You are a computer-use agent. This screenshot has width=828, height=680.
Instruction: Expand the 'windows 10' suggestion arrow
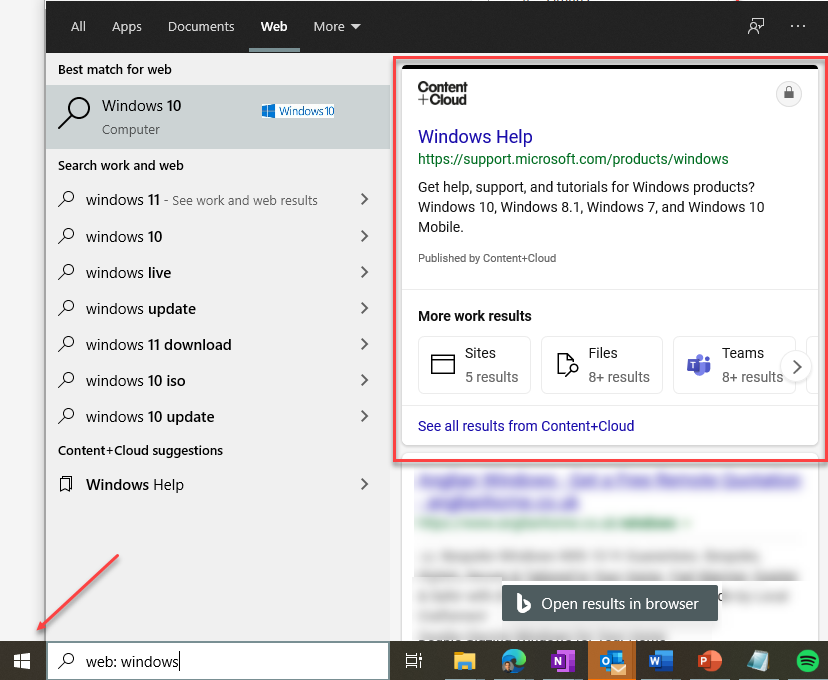[x=364, y=236]
